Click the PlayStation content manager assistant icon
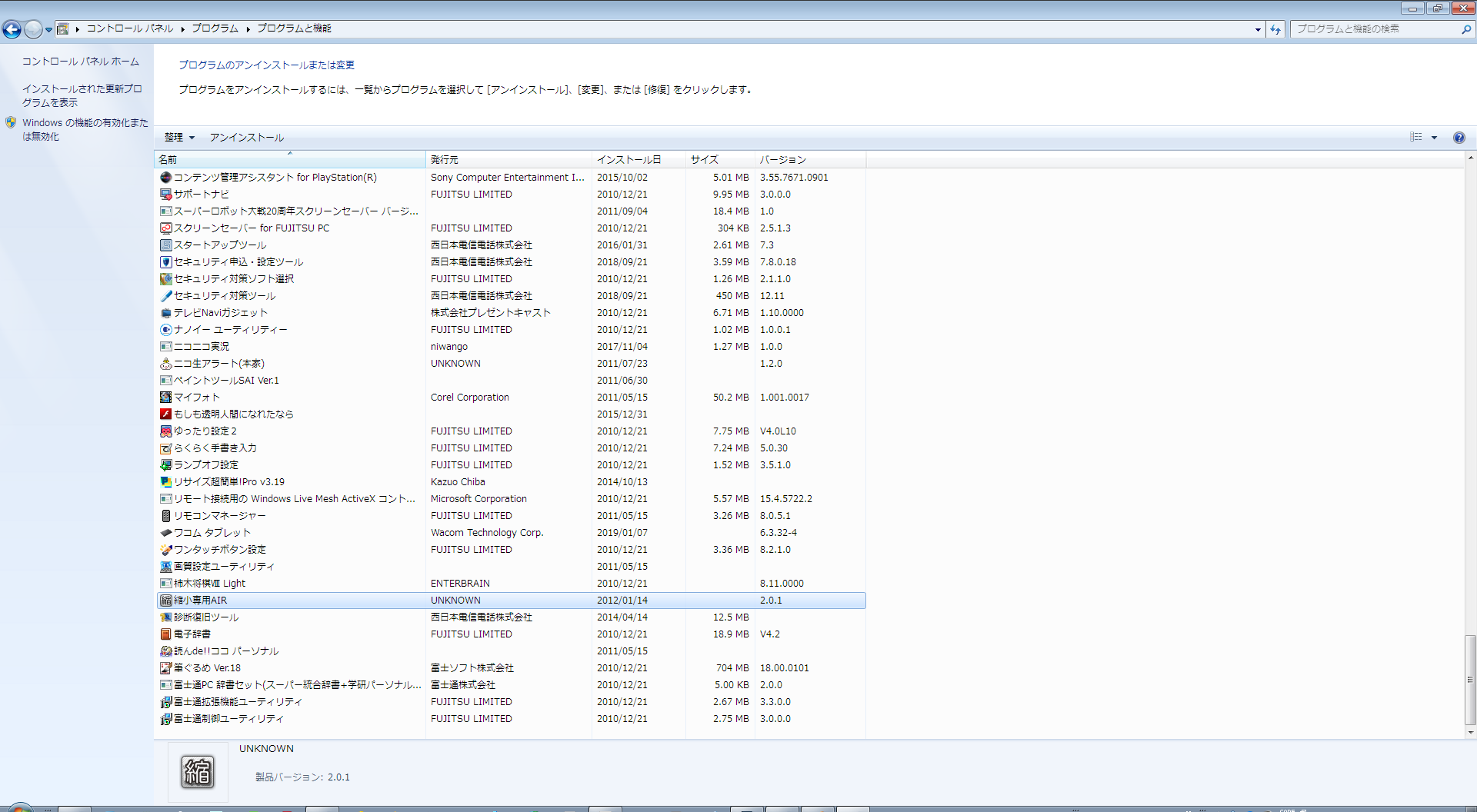This screenshot has height=812, width=1477. pos(165,178)
